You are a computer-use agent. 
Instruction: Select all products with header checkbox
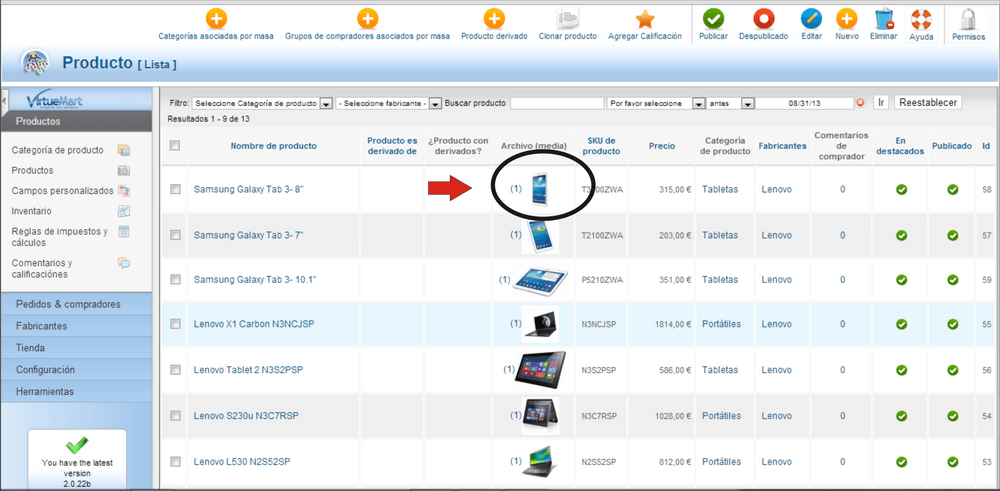[175, 146]
